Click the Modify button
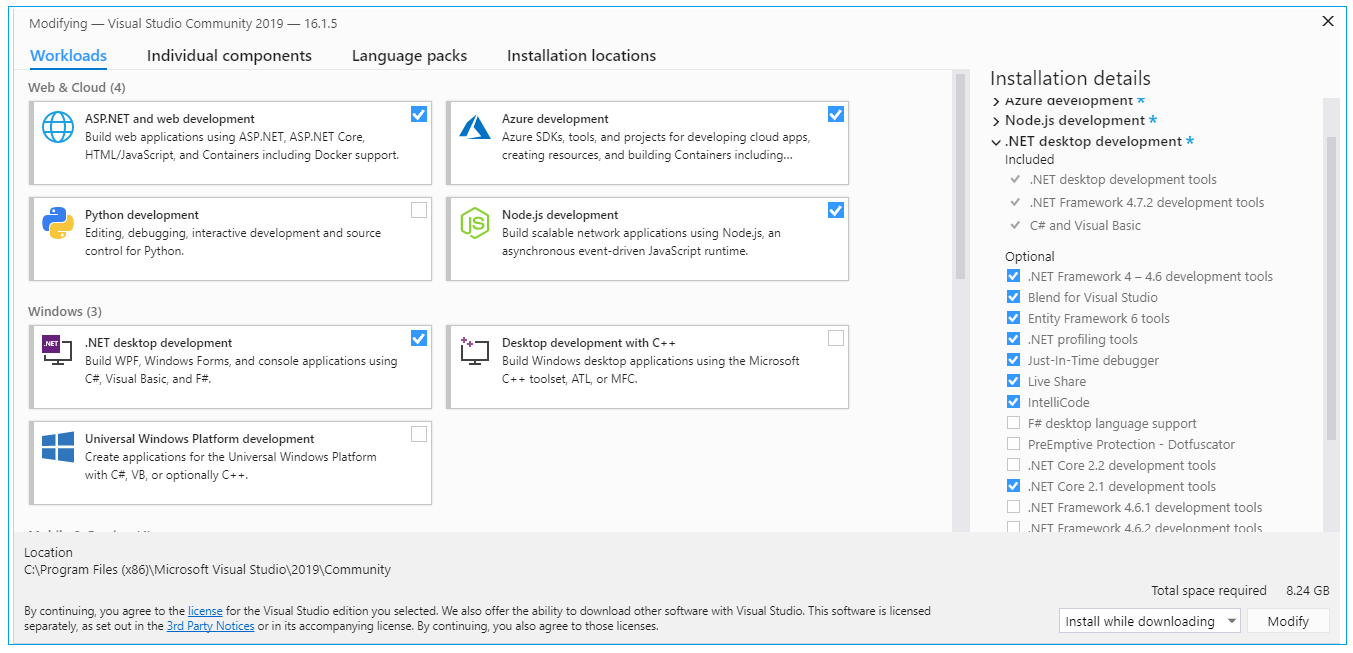This screenshot has height=653, width=1353. (1288, 621)
